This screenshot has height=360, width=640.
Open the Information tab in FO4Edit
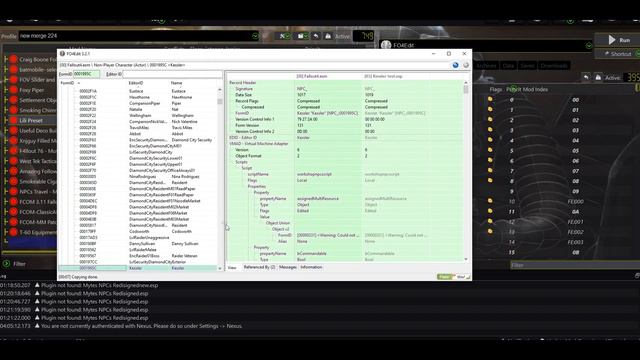(x=311, y=267)
